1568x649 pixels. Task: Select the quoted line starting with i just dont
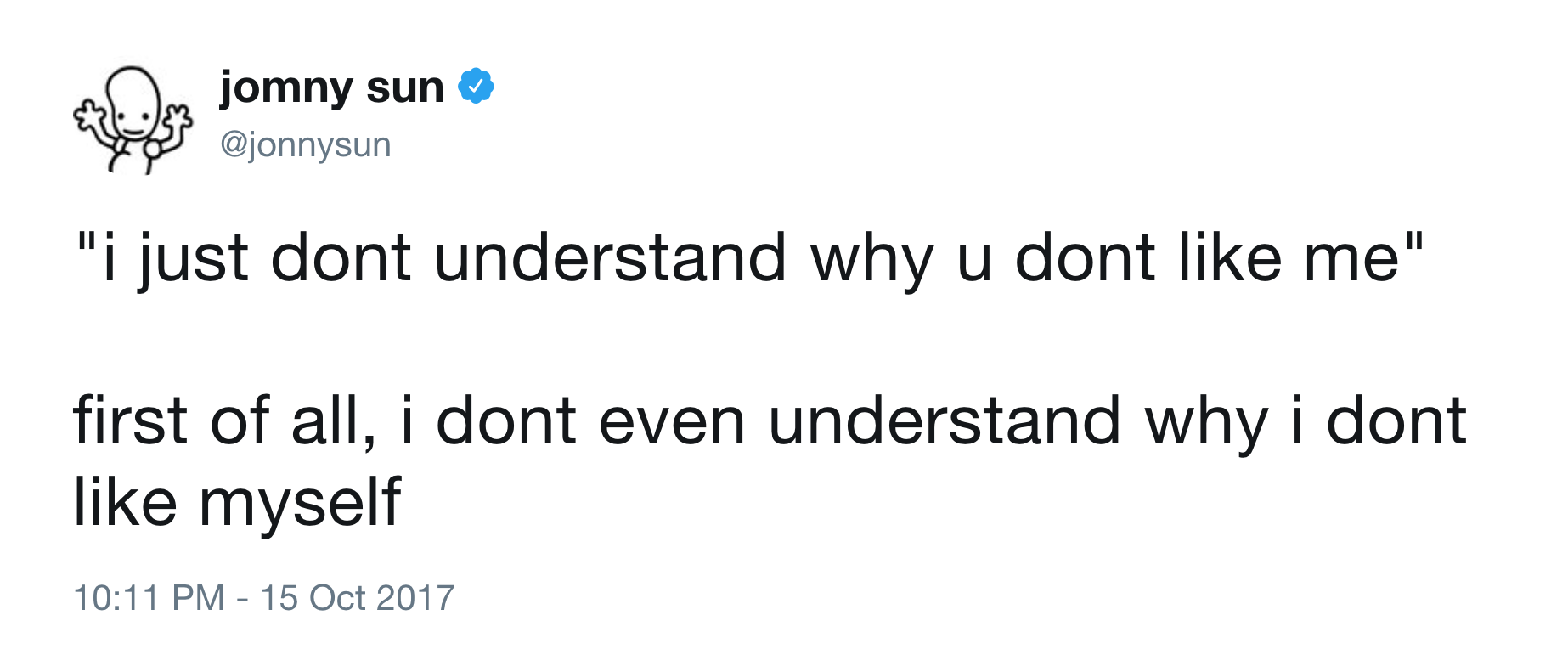(x=747, y=259)
